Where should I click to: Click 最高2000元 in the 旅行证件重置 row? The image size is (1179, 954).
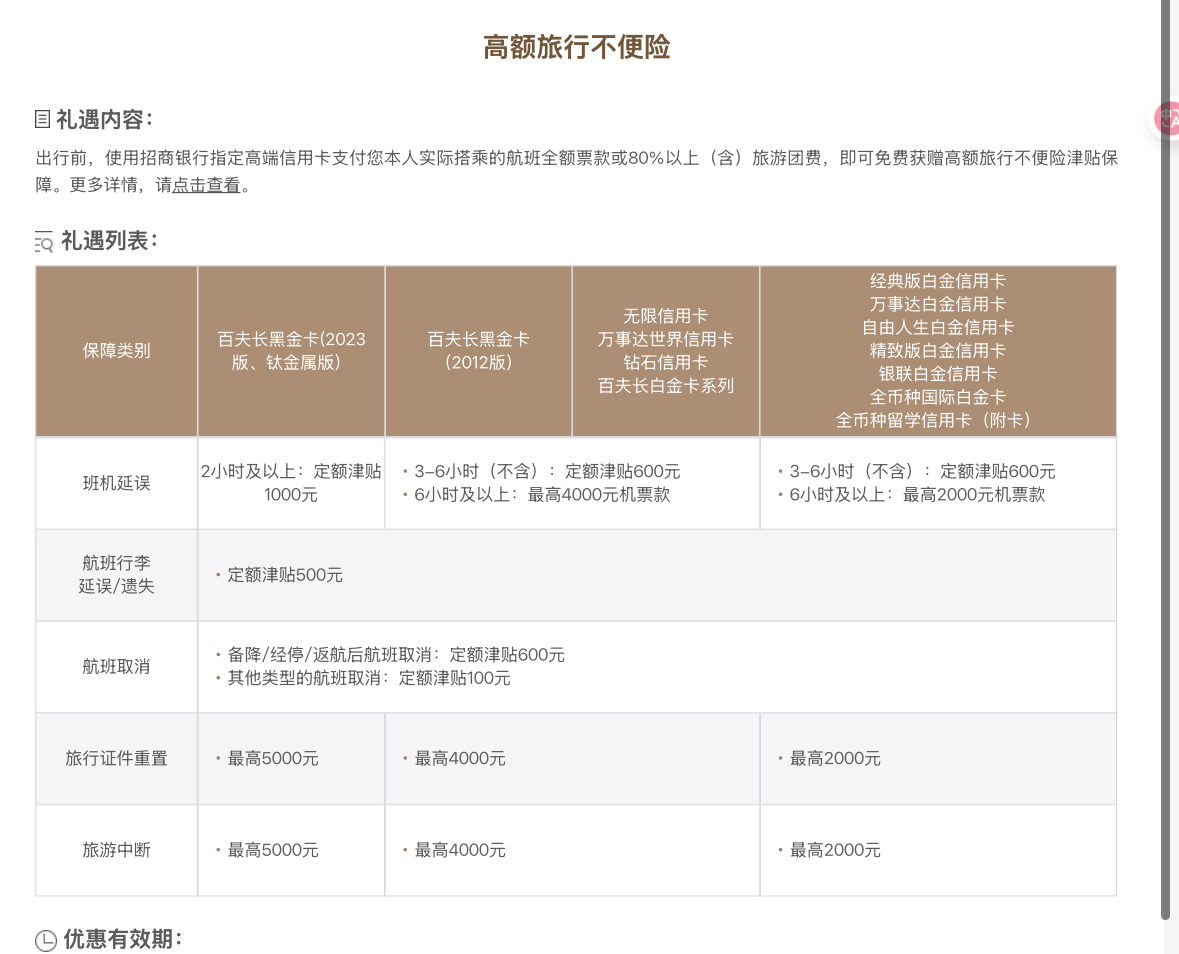pos(835,759)
